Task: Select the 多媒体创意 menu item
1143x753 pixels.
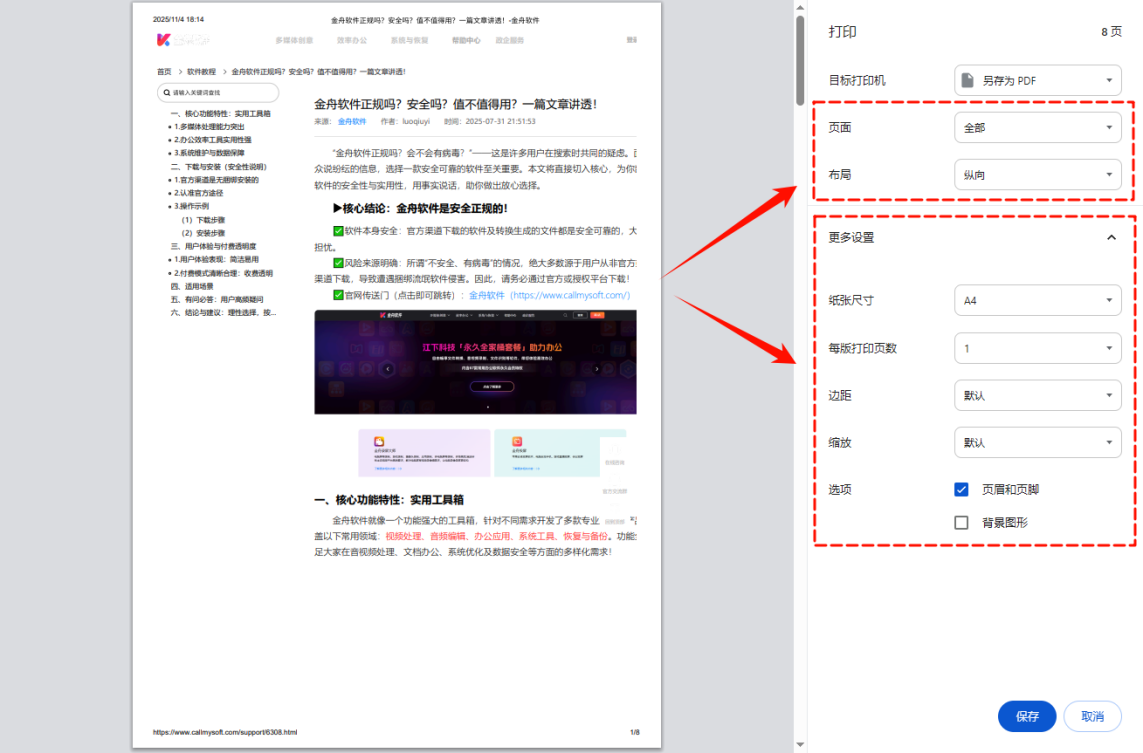Action: point(295,40)
